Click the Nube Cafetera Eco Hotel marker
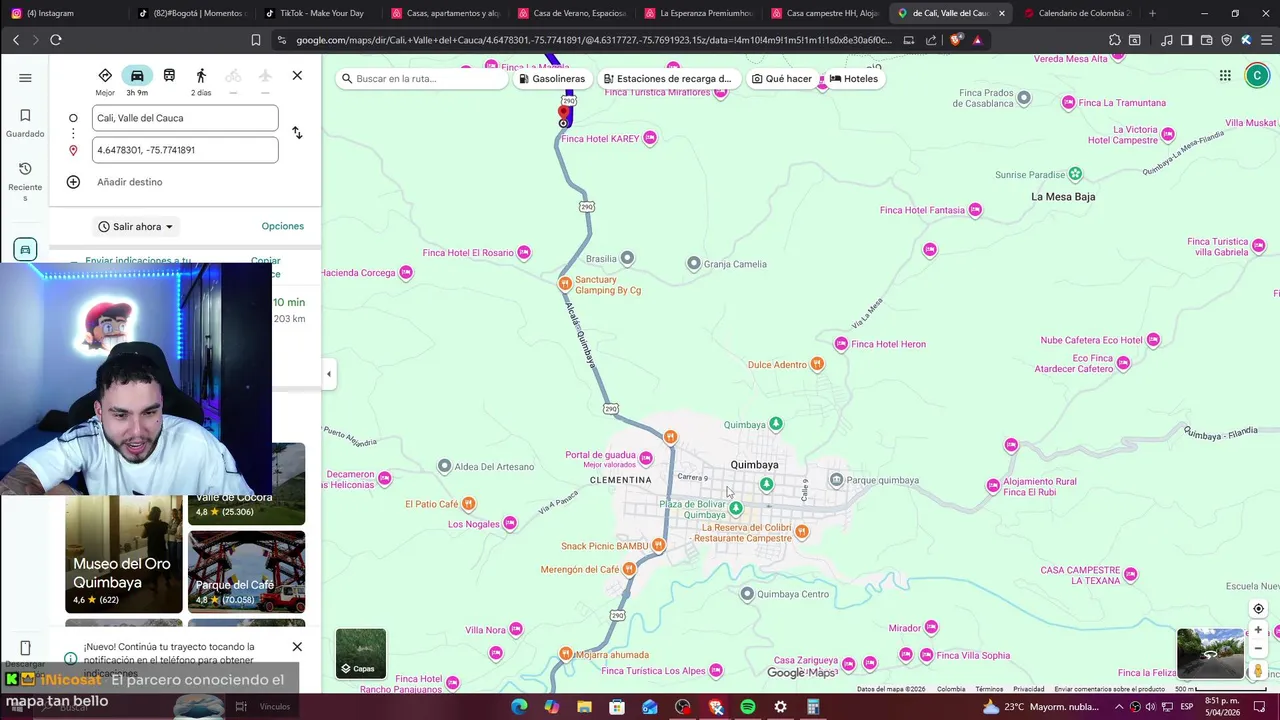The height and width of the screenshot is (720, 1280). coord(1153,340)
